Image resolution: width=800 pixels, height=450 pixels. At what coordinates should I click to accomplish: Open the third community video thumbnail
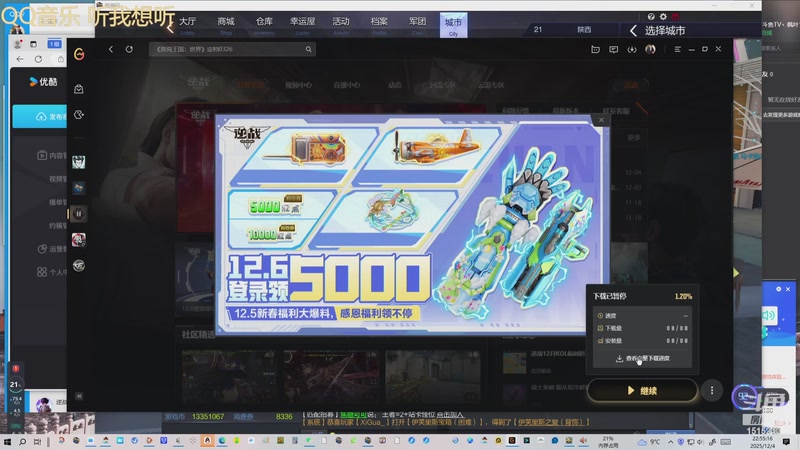pos(433,377)
